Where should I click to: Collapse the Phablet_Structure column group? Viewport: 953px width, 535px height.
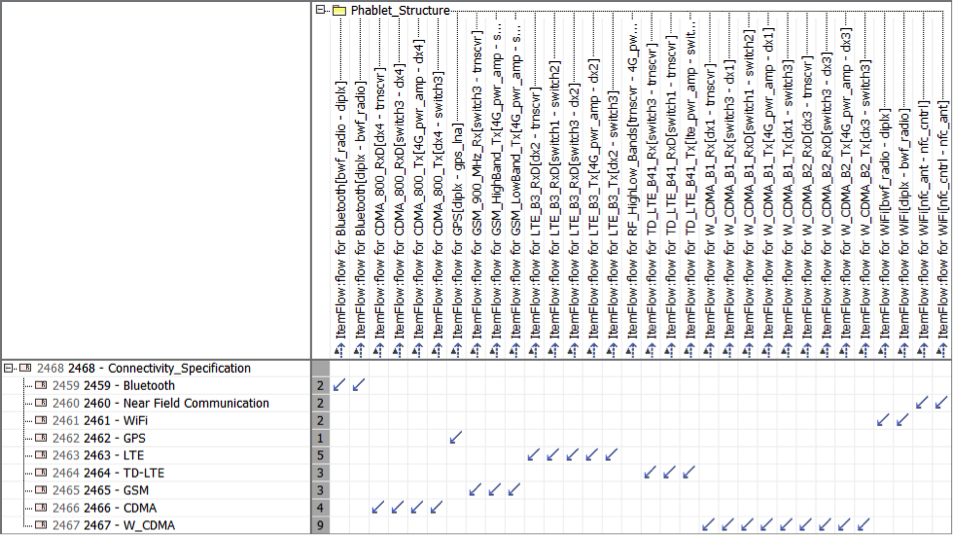coord(320,10)
